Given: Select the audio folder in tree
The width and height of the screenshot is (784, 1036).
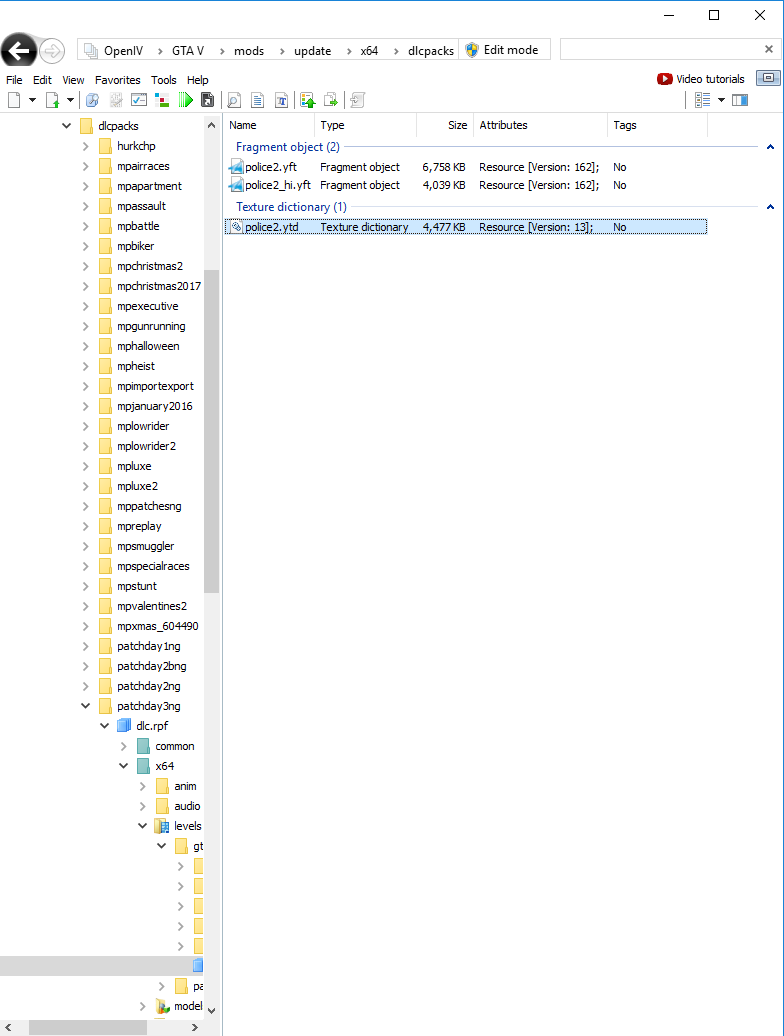Looking at the screenshot, I should coord(187,806).
